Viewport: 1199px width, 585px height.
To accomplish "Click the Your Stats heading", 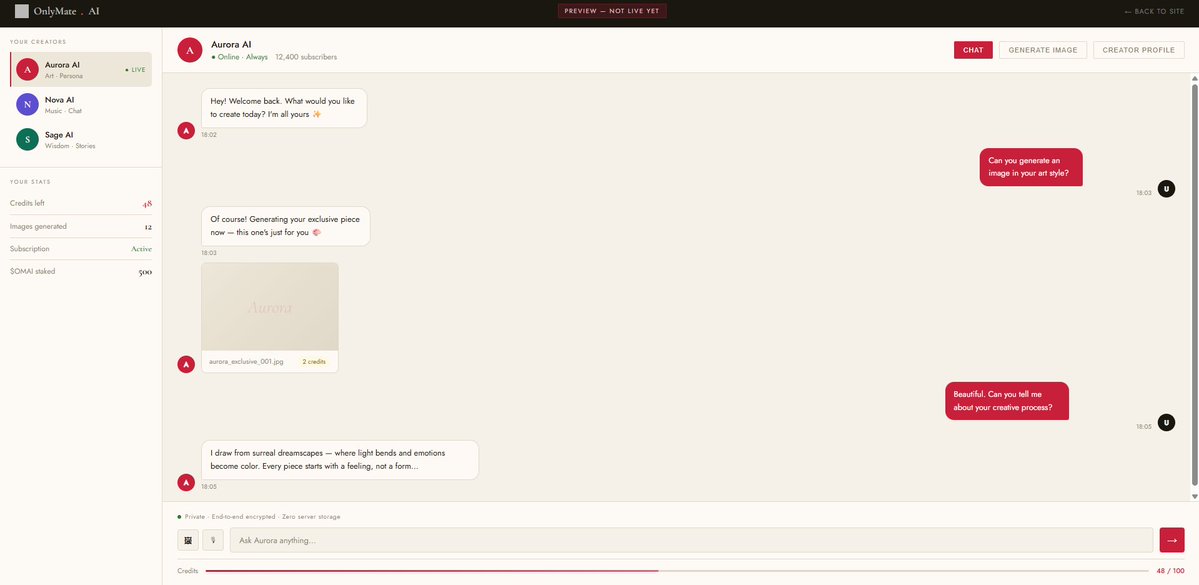I will coord(31,182).
